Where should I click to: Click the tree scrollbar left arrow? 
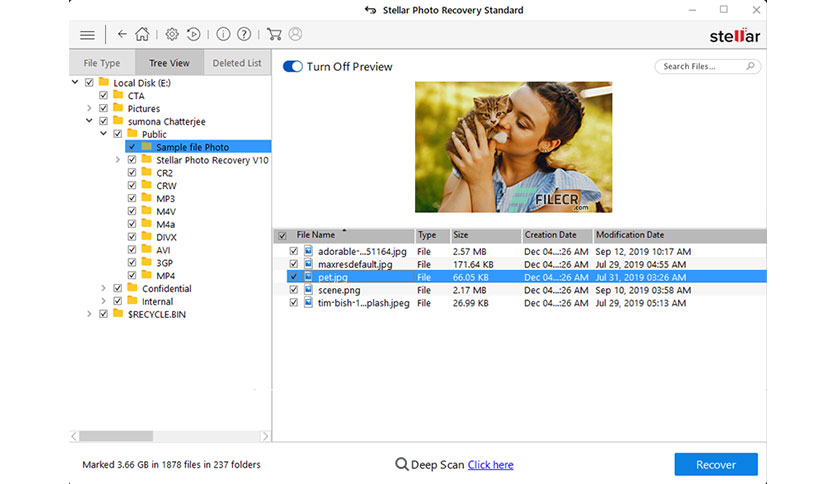coord(75,436)
